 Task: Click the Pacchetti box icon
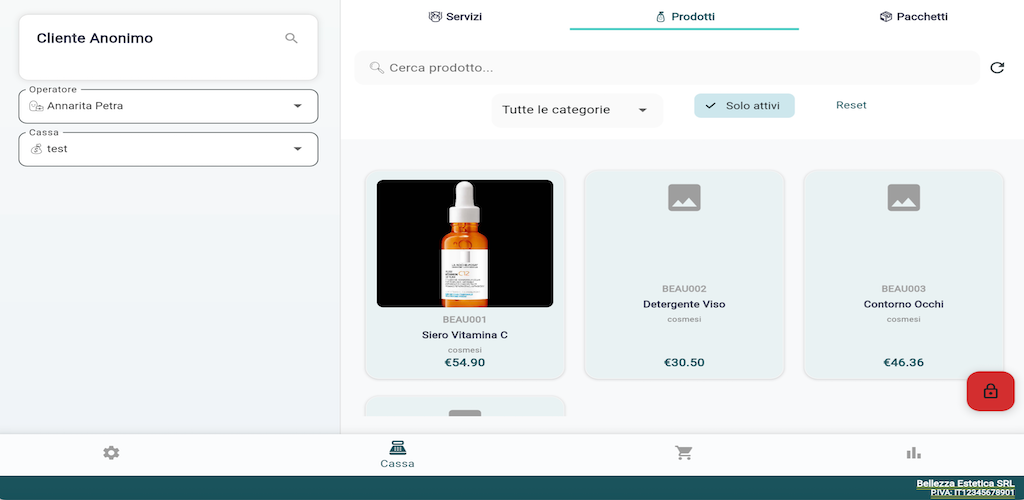click(x=886, y=16)
